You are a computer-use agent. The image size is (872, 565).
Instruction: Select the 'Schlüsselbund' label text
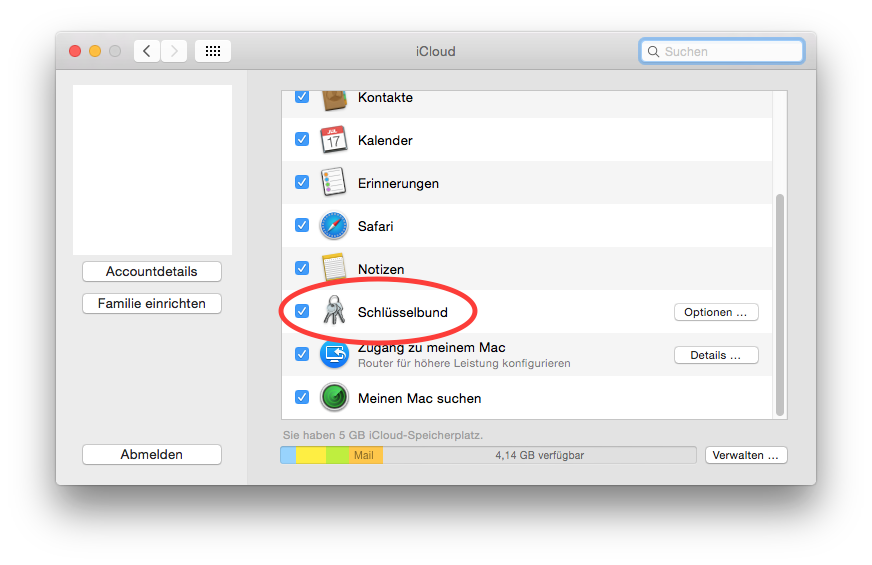pyautogui.click(x=403, y=312)
